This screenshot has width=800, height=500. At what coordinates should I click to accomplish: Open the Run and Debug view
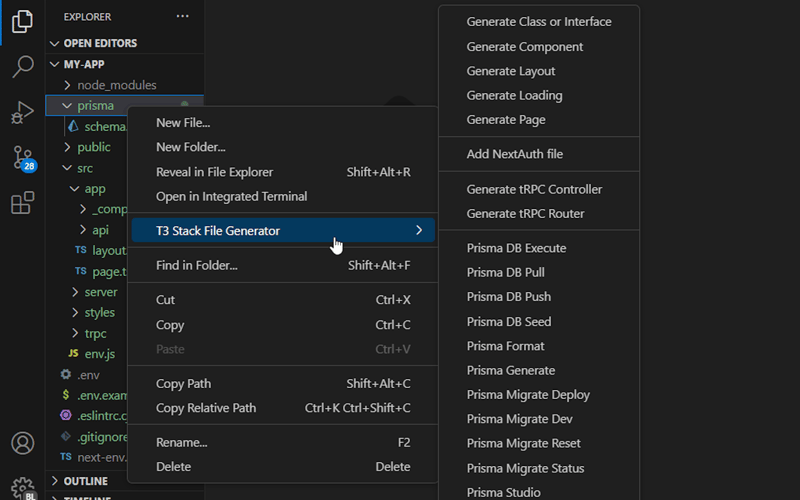pos(22,112)
